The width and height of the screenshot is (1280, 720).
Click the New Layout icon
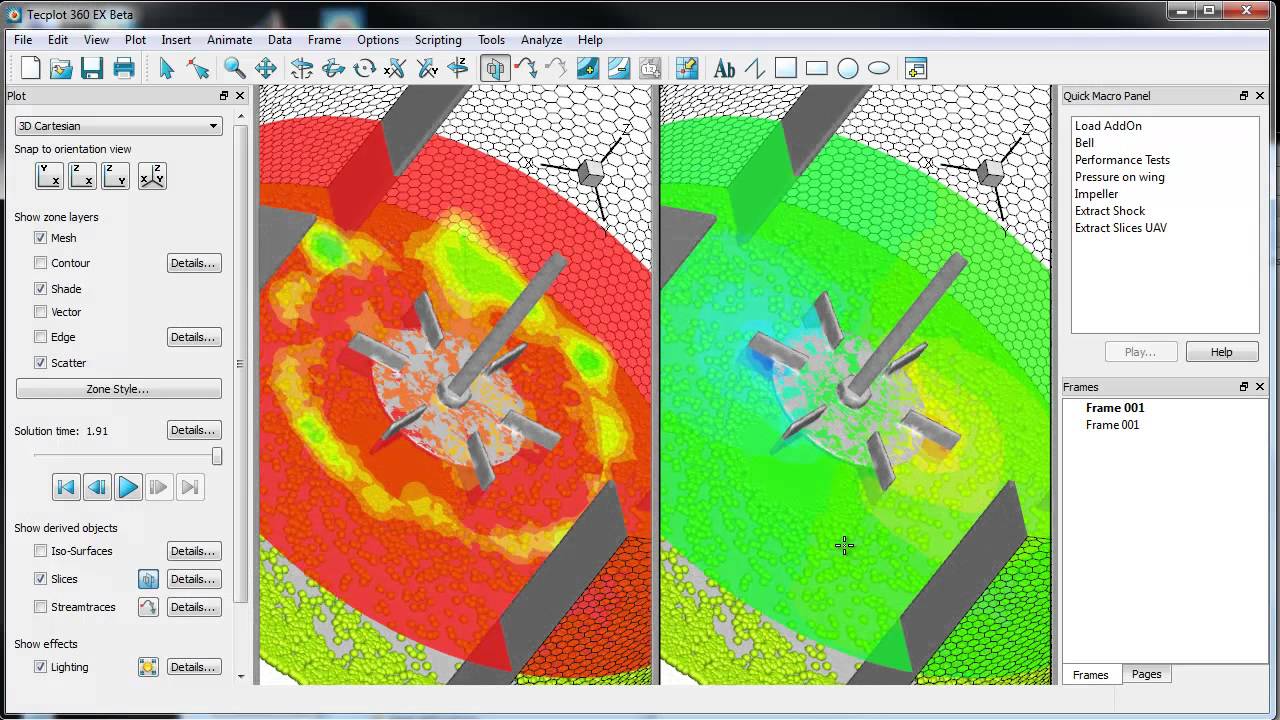[x=31, y=68]
